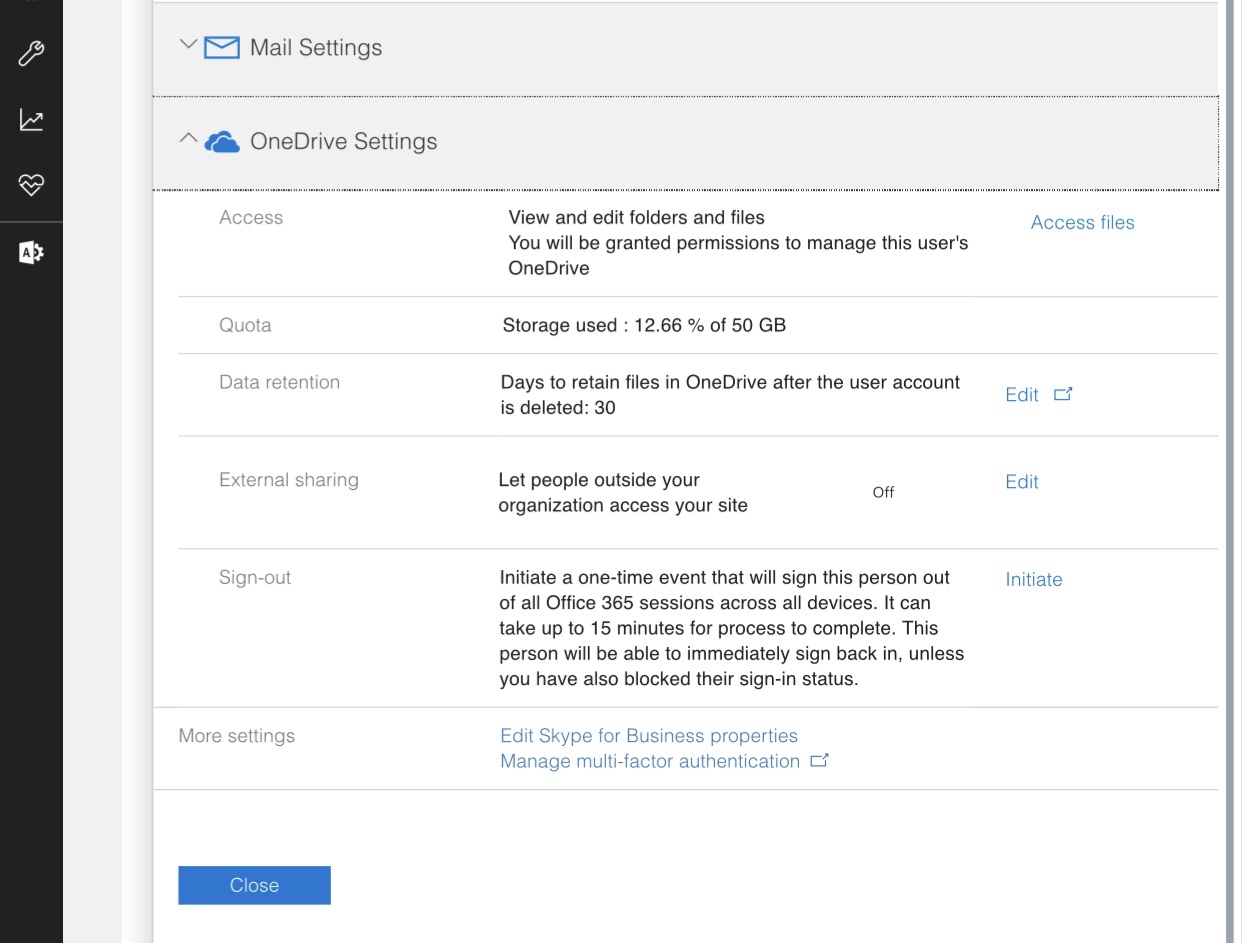Click the OneDrive cloud icon

pos(220,141)
